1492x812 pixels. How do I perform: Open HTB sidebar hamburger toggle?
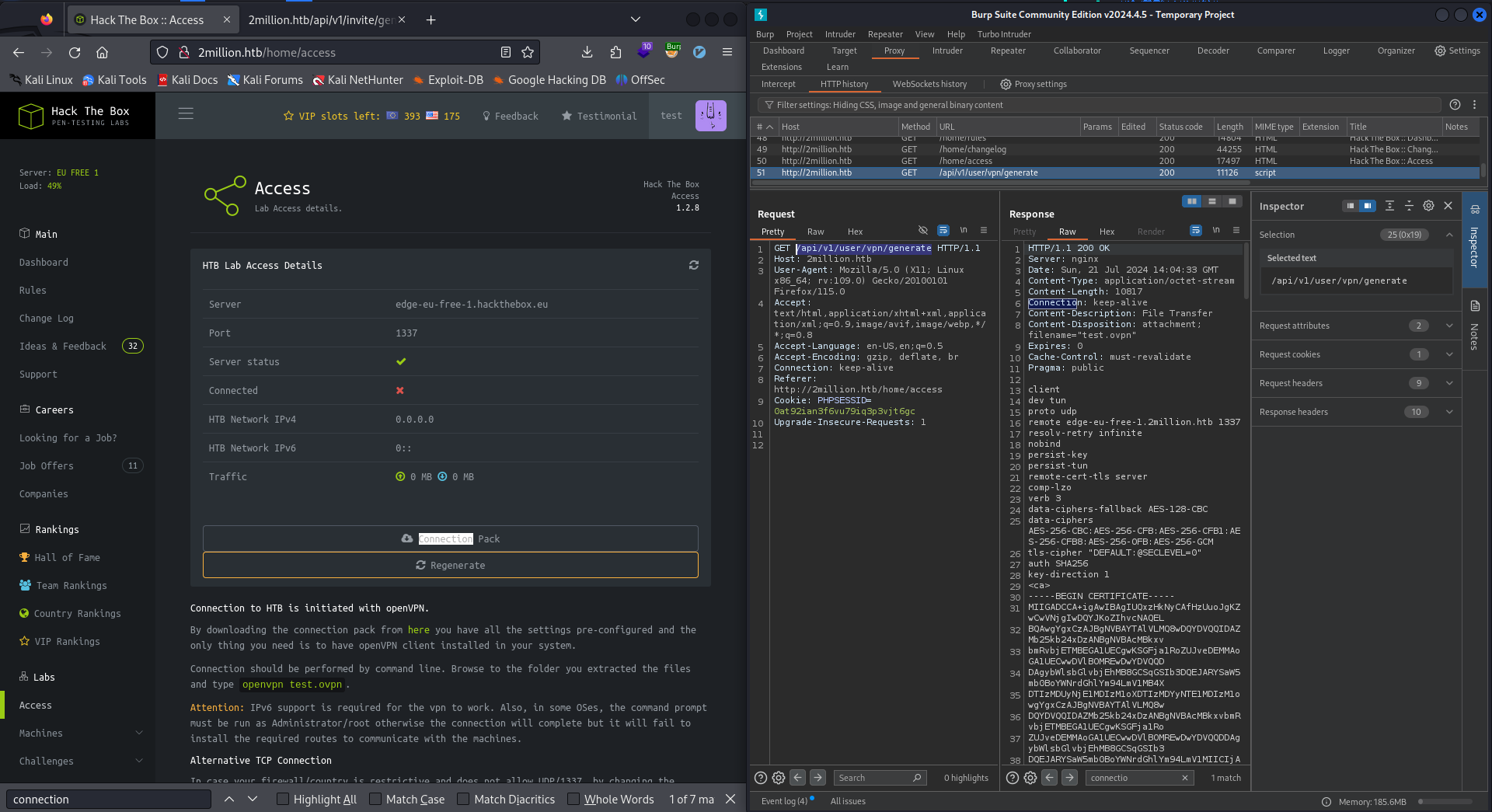tap(186, 114)
